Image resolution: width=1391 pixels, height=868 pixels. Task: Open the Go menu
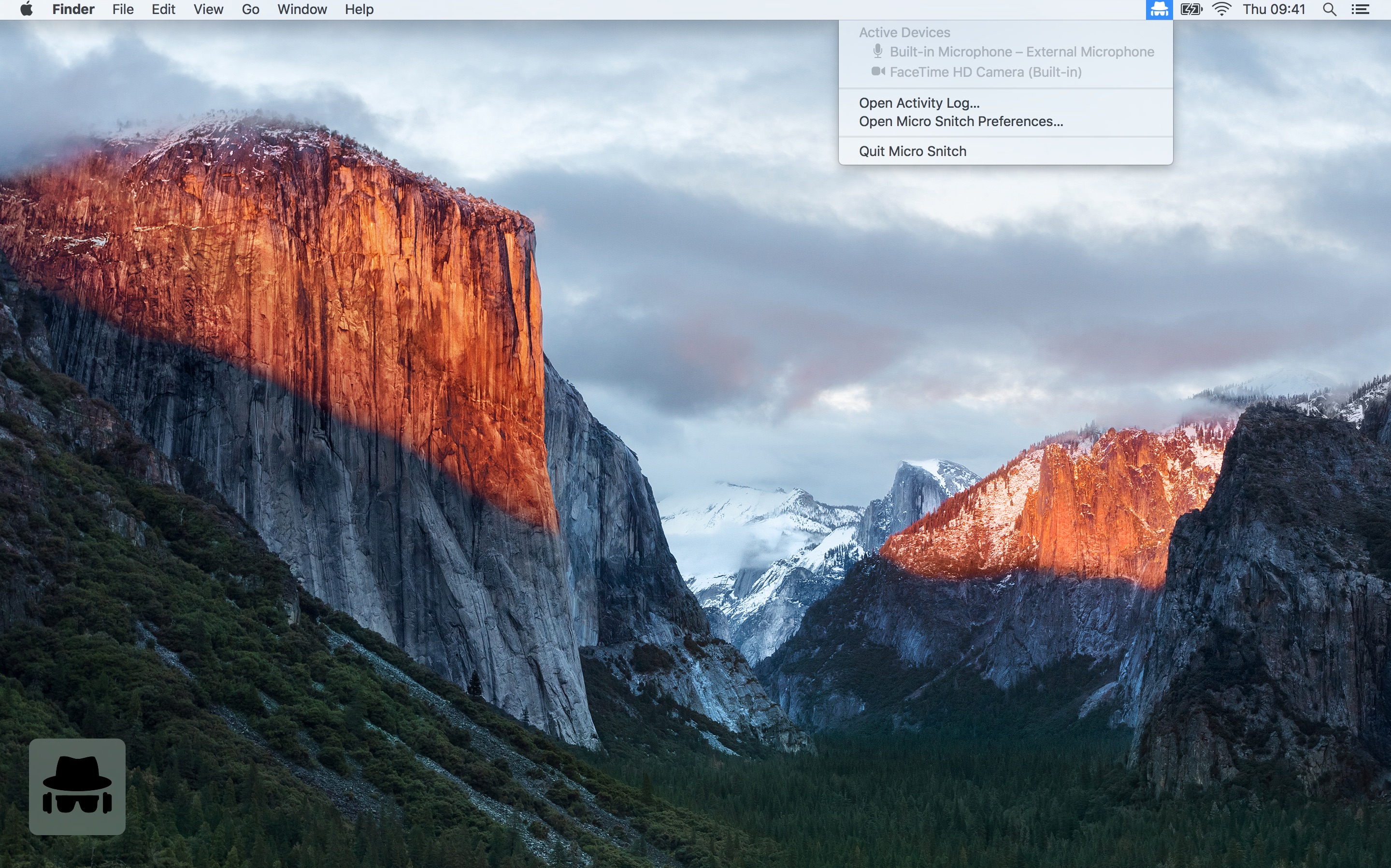click(250, 9)
